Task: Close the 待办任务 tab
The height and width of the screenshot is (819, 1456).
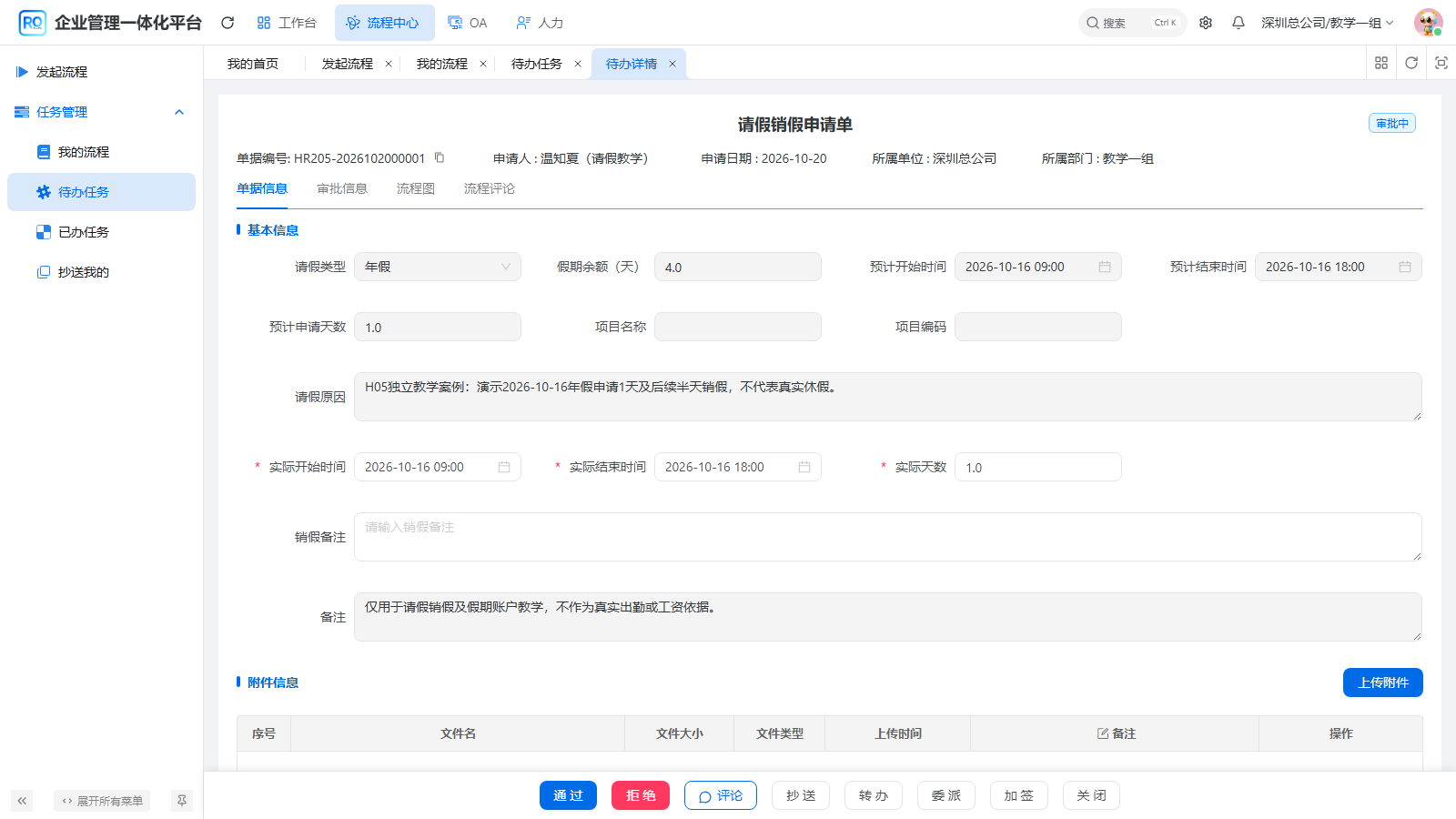Action: (x=578, y=64)
